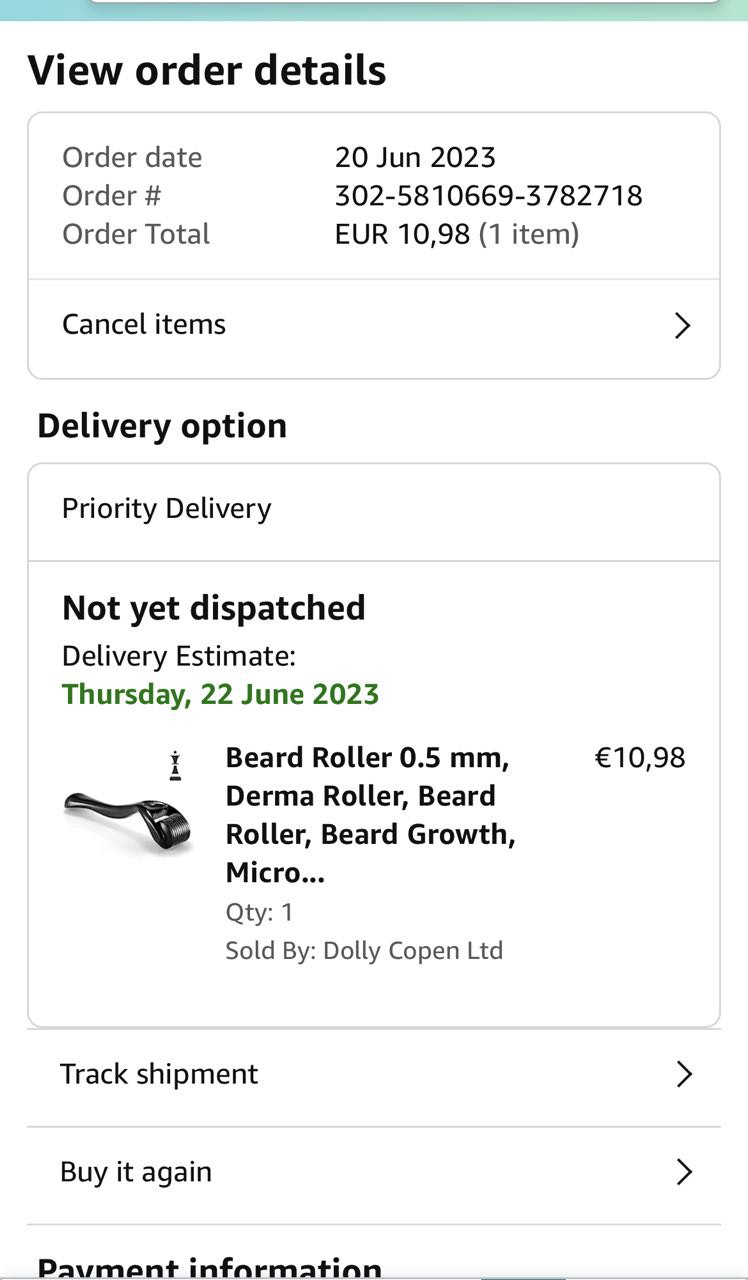Tap the EUR 10,98 order total
The width and height of the screenshot is (748, 1280).
(x=402, y=235)
